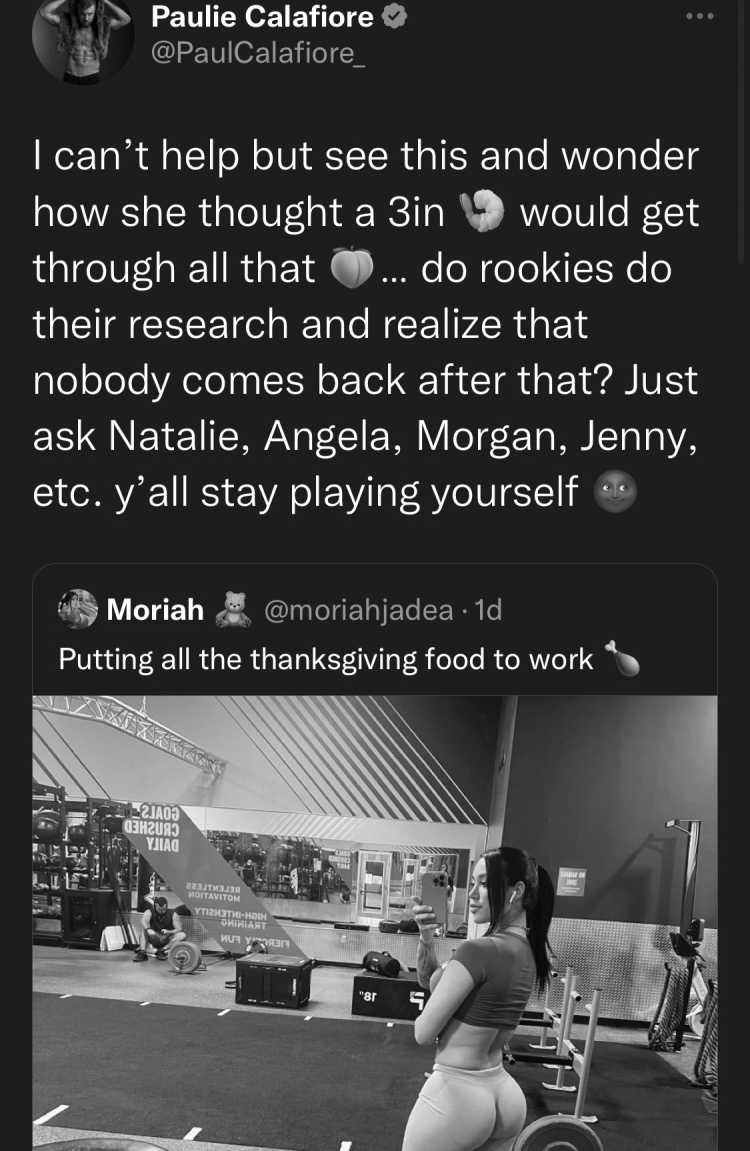Click the phone held in the gym photo
The width and height of the screenshot is (750, 1151).
tap(434, 895)
